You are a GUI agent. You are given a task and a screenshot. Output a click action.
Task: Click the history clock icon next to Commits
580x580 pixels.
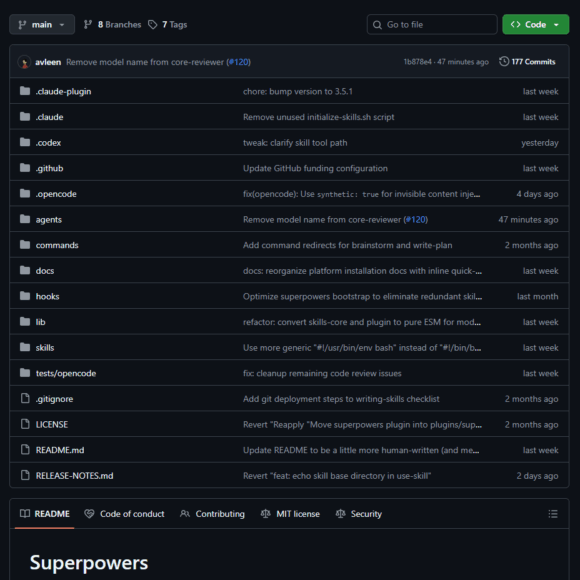click(x=504, y=61)
